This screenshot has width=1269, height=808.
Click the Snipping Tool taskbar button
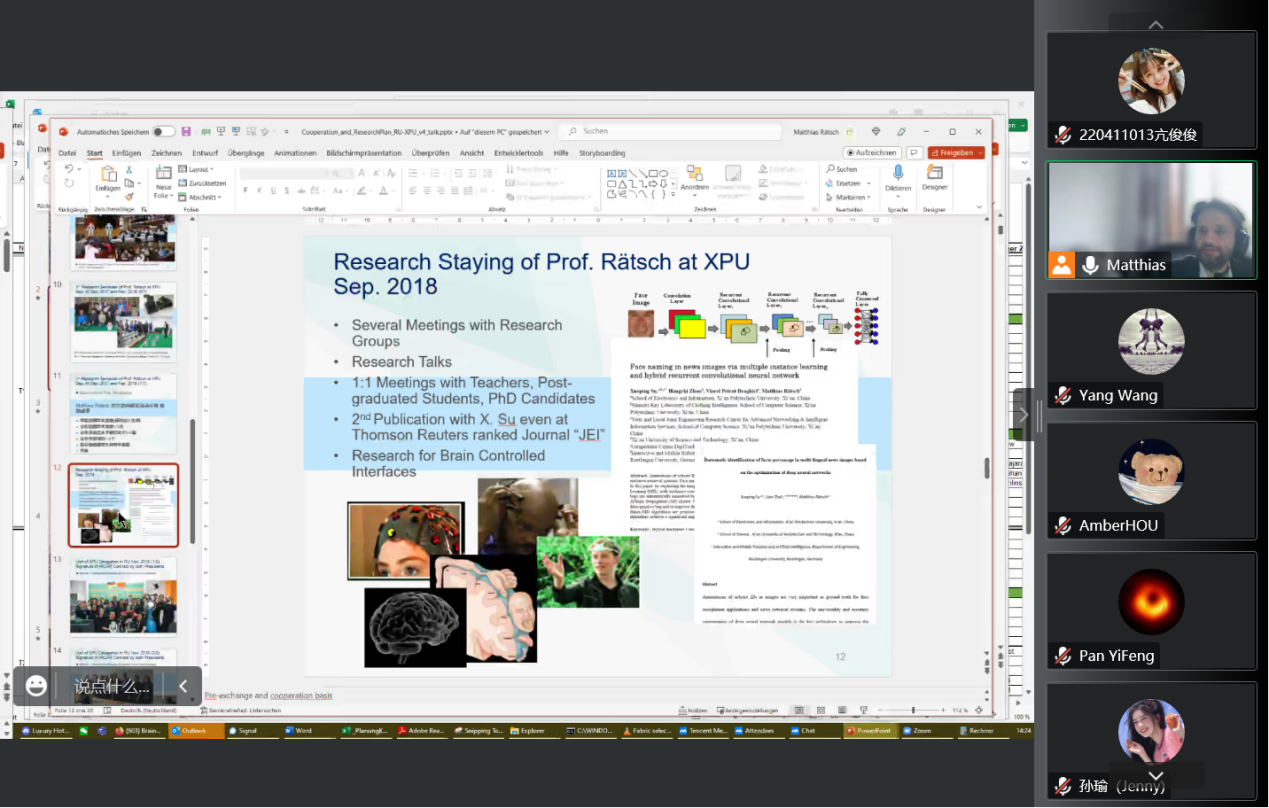[x=479, y=731]
